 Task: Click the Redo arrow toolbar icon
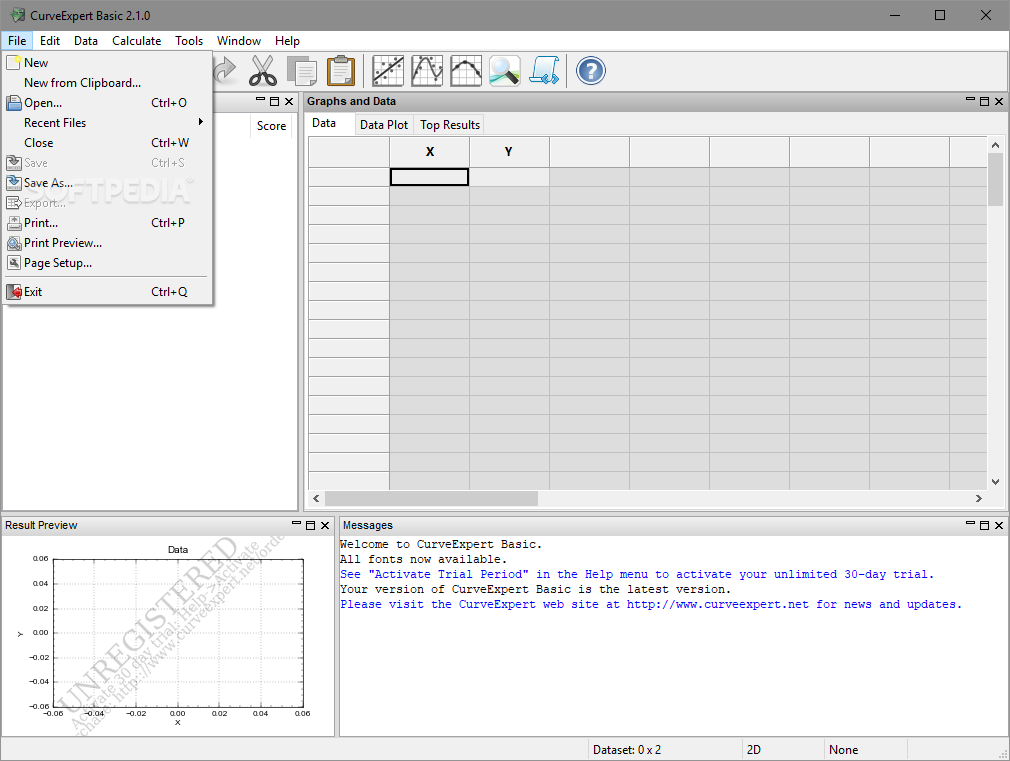point(225,70)
